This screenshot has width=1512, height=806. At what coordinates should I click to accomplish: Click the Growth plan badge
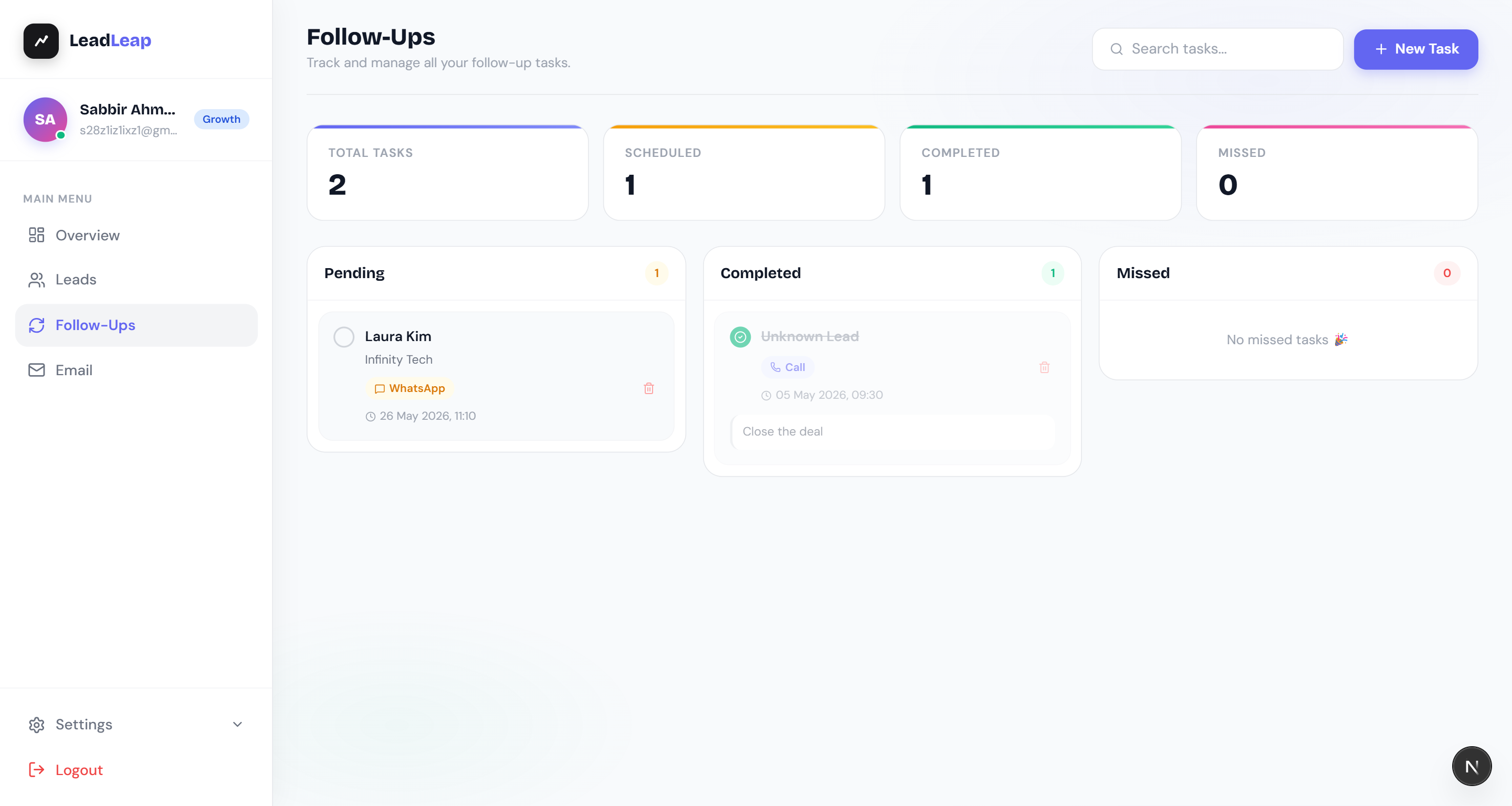coord(221,119)
